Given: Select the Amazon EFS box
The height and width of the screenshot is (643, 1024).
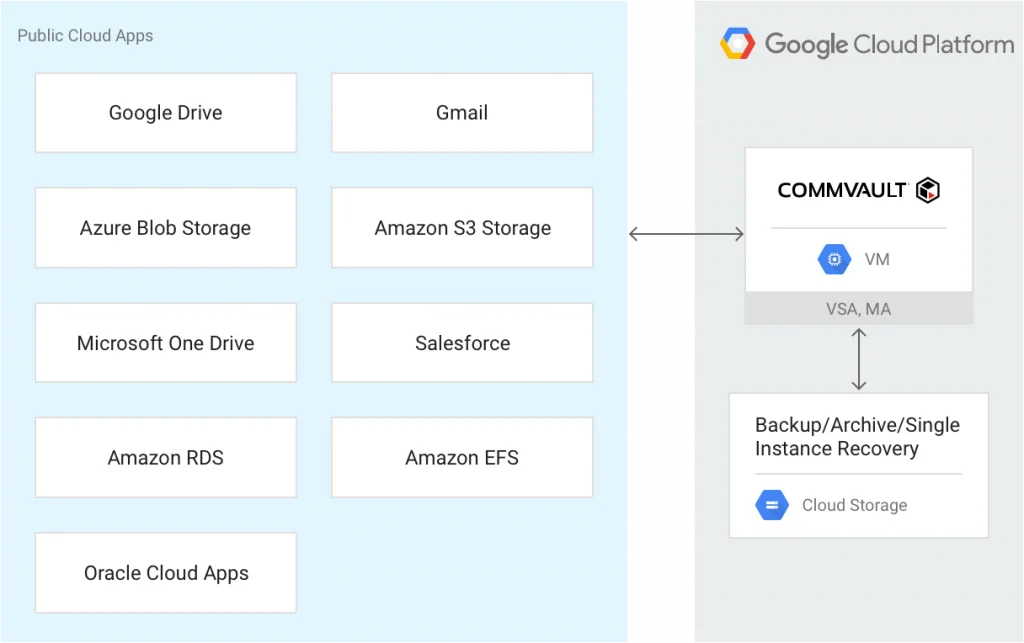Looking at the screenshot, I should [462, 458].
